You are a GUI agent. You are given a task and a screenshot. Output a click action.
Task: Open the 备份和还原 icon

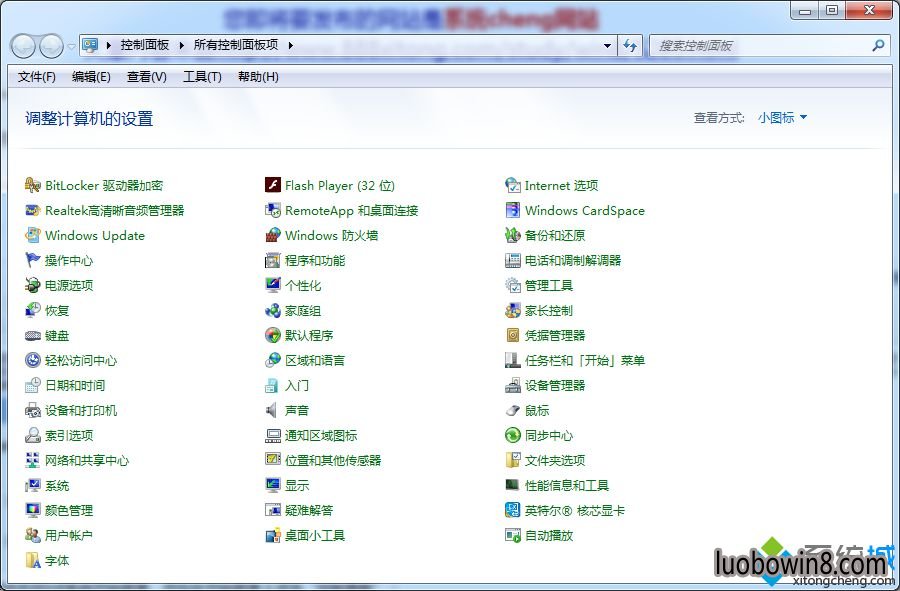tap(513, 235)
